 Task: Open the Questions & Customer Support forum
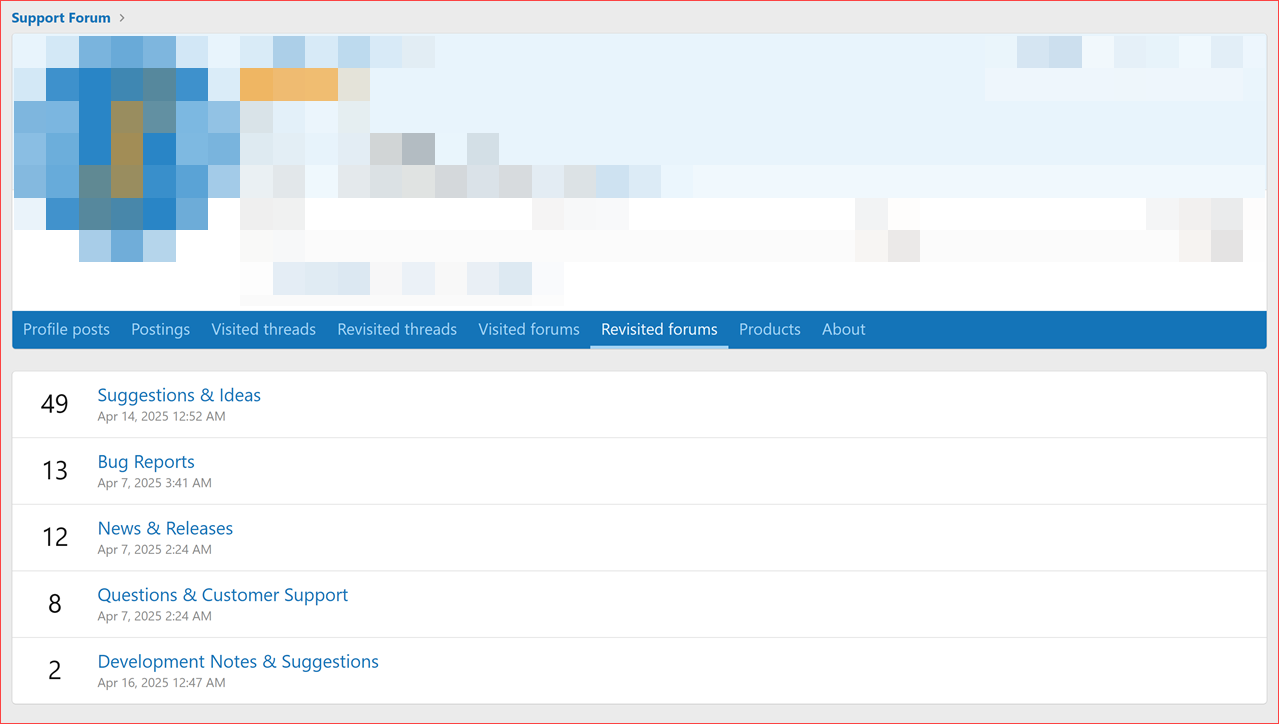pyautogui.click(x=222, y=594)
